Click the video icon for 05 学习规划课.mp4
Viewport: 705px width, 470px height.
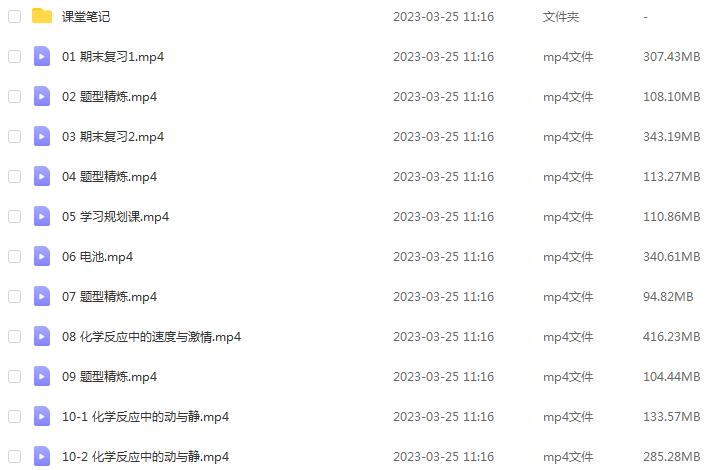pyautogui.click(x=42, y=216)
